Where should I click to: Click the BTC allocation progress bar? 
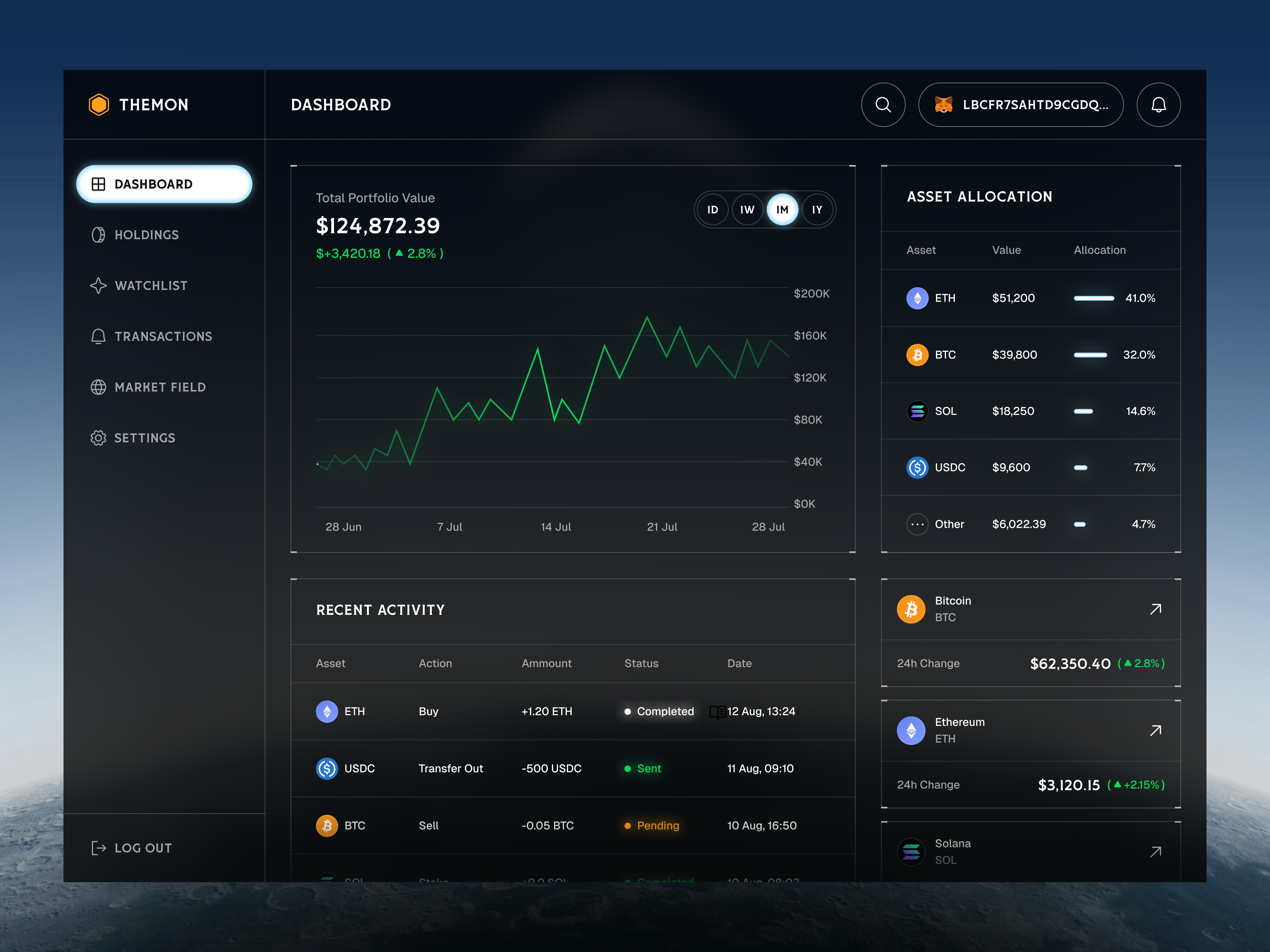pyautogui.click(x=1091, y=355)
